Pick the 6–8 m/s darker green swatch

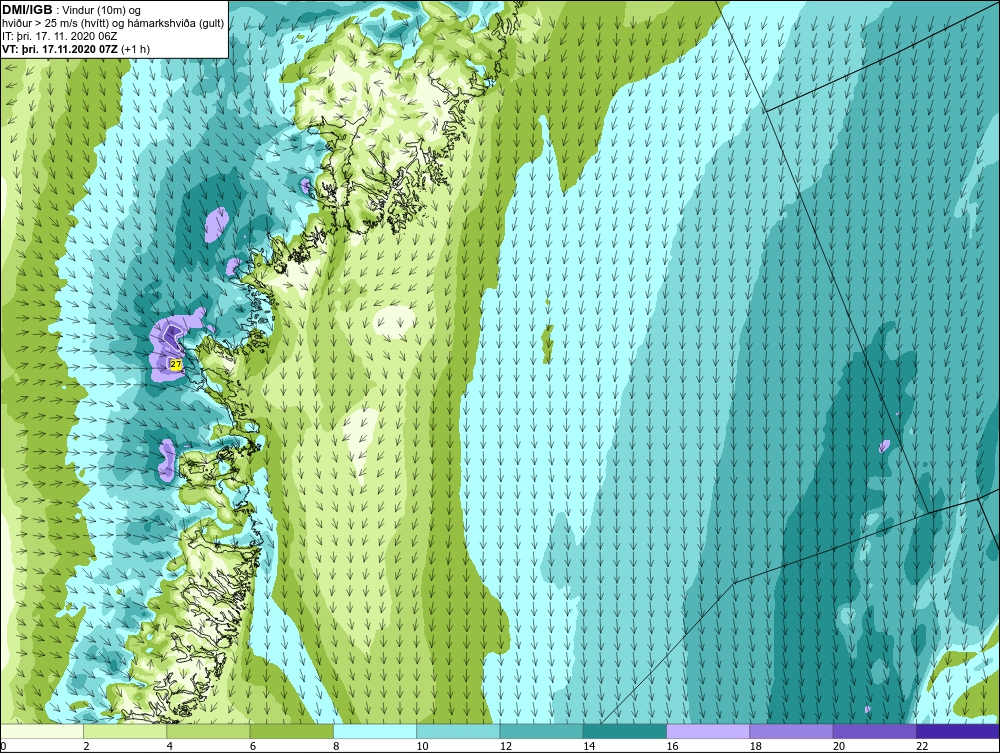pos(291,731)
